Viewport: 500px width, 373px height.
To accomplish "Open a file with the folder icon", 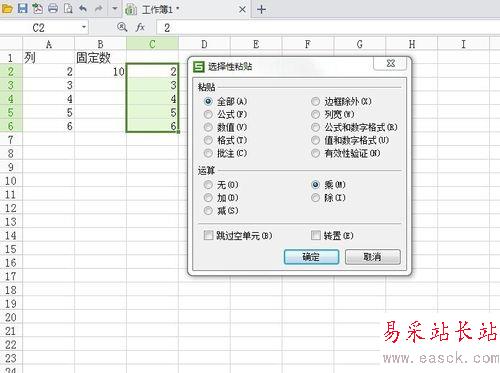I will pyautogui.click(x=7, y=8).
